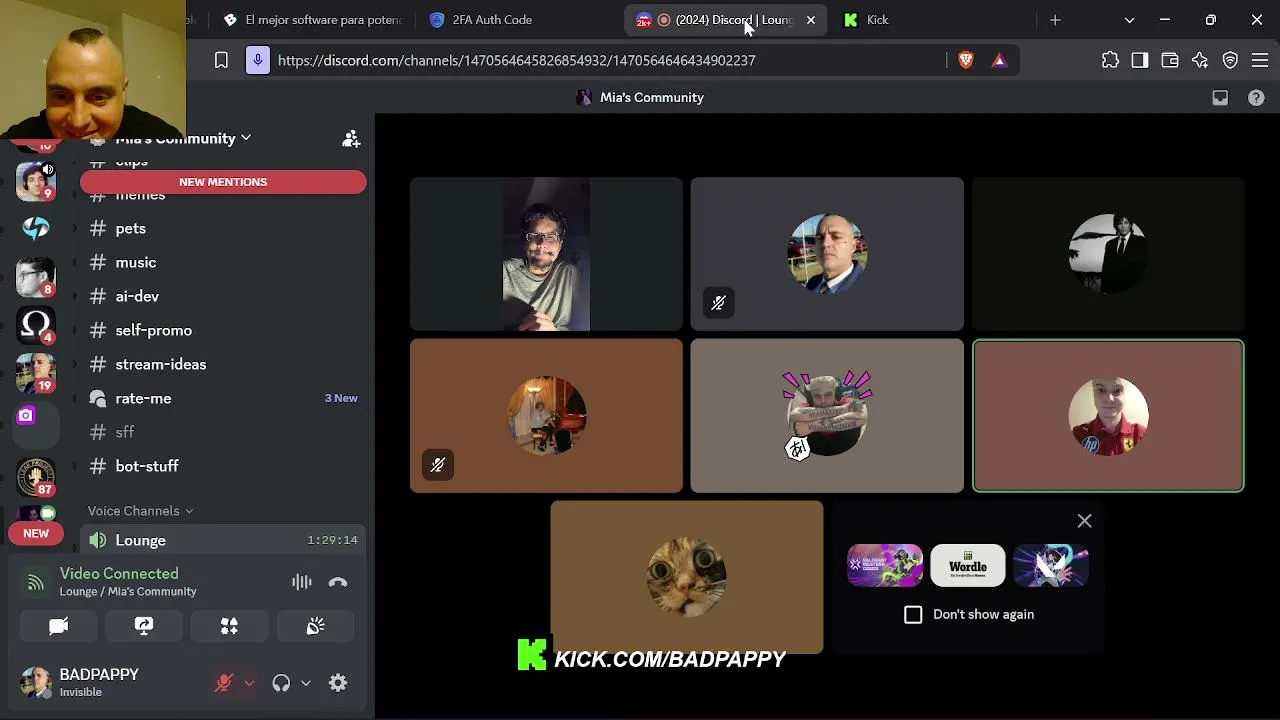Open the Brave VPN icon
Screen dimensions: 1280x720
(1230, 61)
